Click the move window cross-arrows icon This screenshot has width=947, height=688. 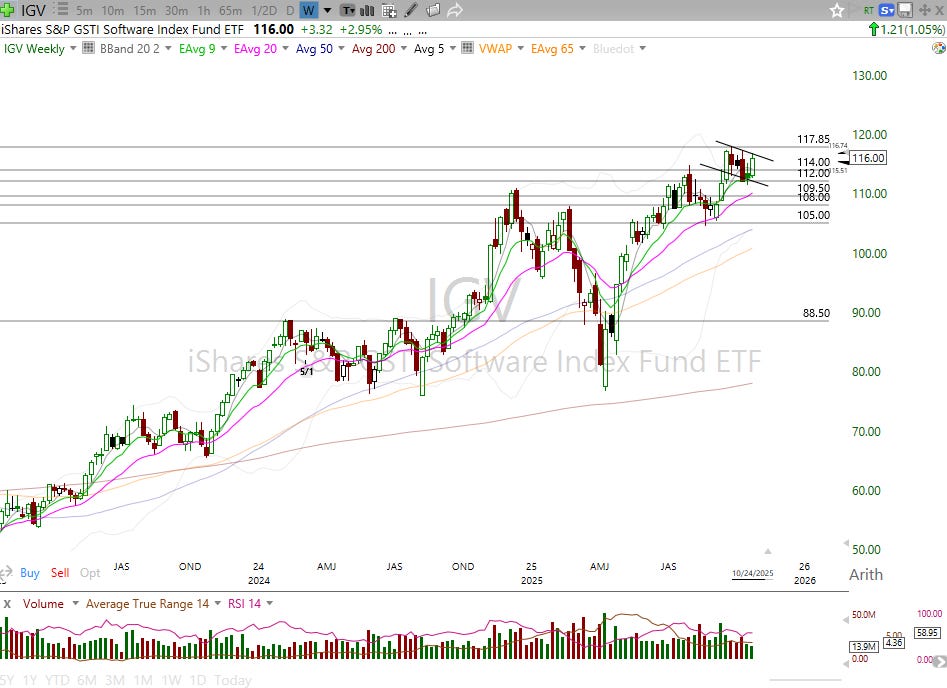click(924, 10)
